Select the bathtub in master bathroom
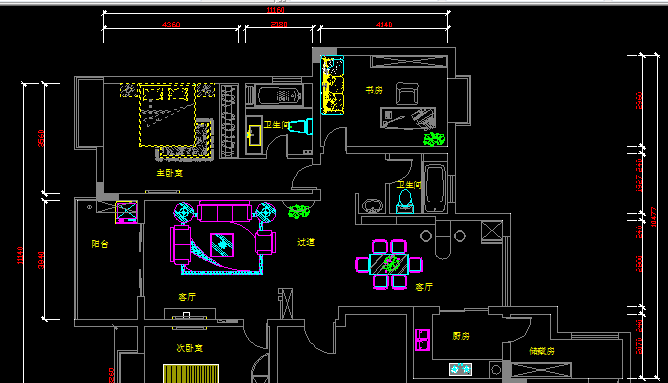Image resolution: width=668 pixels, height=383 pixels. click(x=279, y=95)
